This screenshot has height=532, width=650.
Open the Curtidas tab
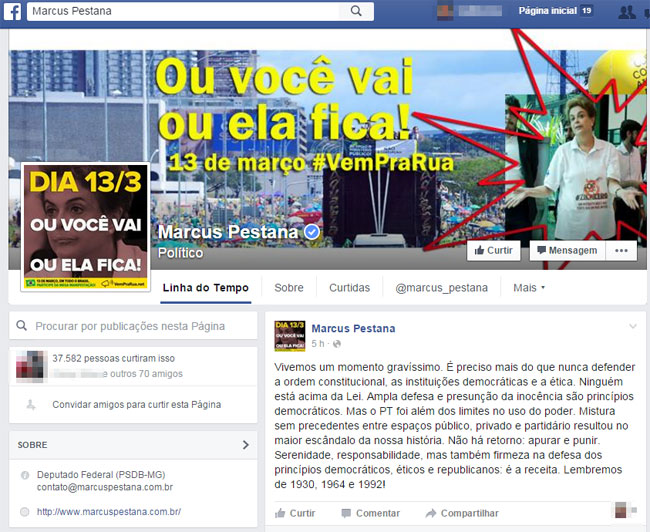[349, 288]
